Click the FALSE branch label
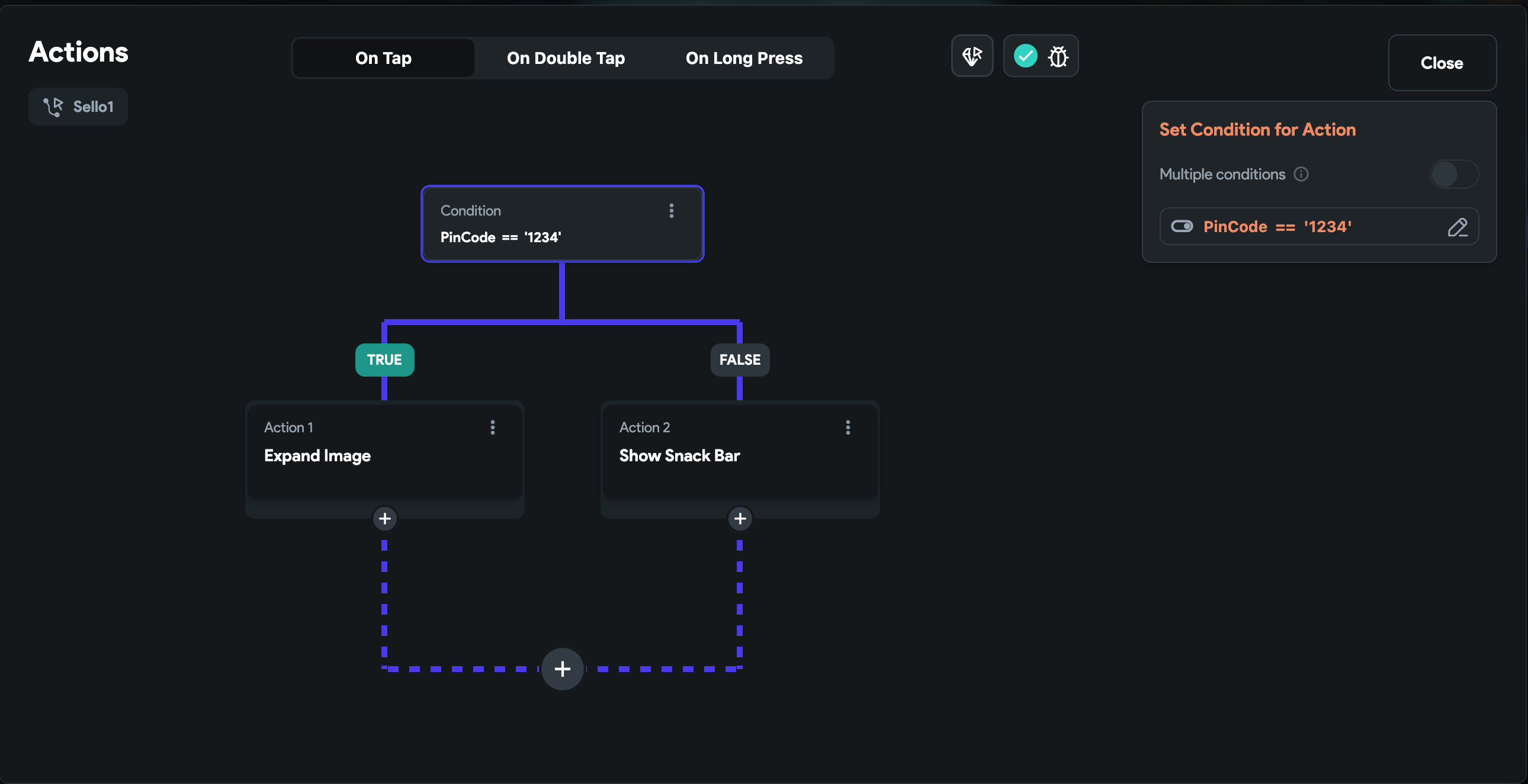Viewport: 1528px width, 784px height. tap(740, 360)
